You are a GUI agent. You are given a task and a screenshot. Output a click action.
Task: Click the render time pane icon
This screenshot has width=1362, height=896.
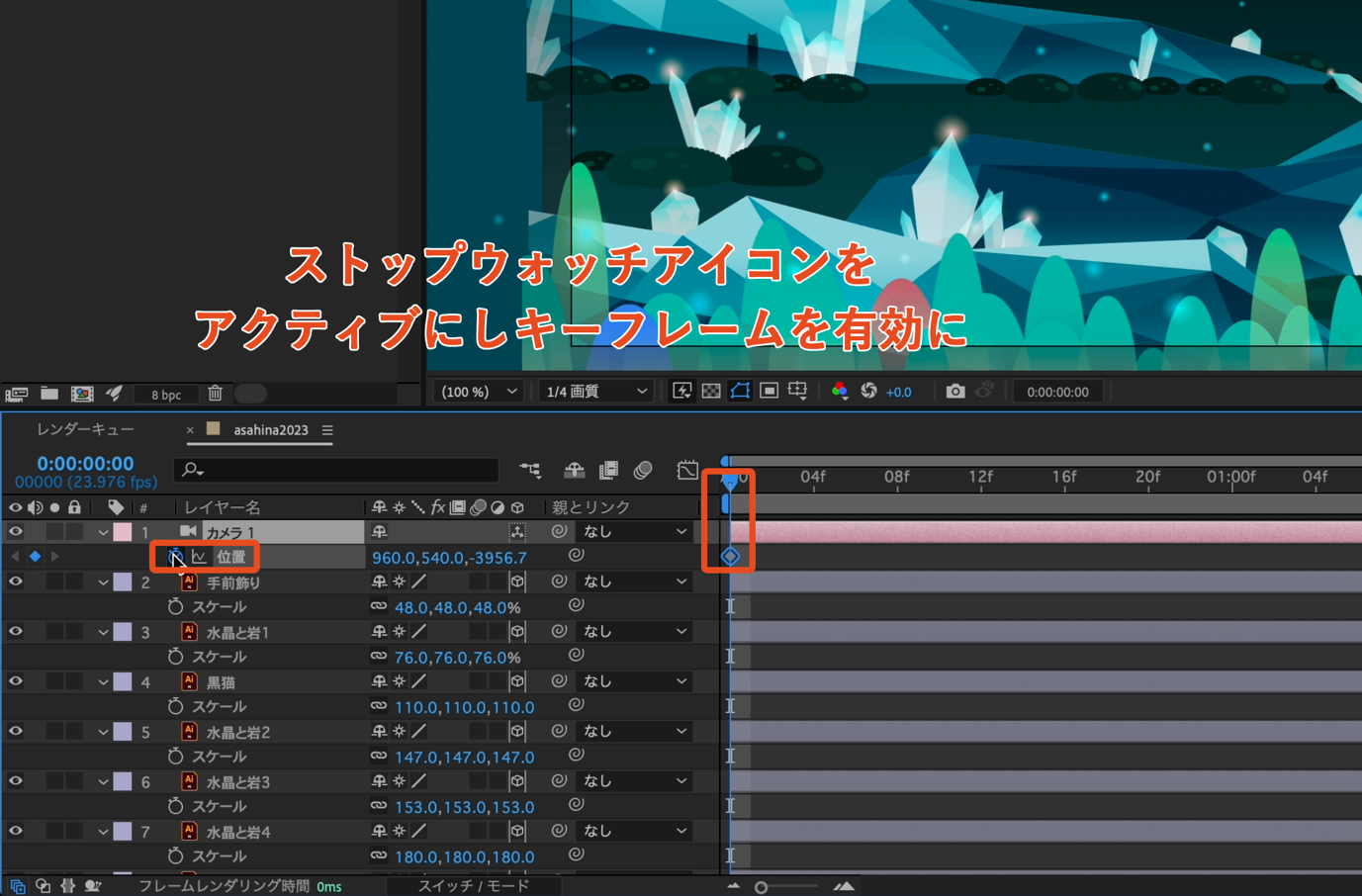pyautogui.click(x=92, y=886)
